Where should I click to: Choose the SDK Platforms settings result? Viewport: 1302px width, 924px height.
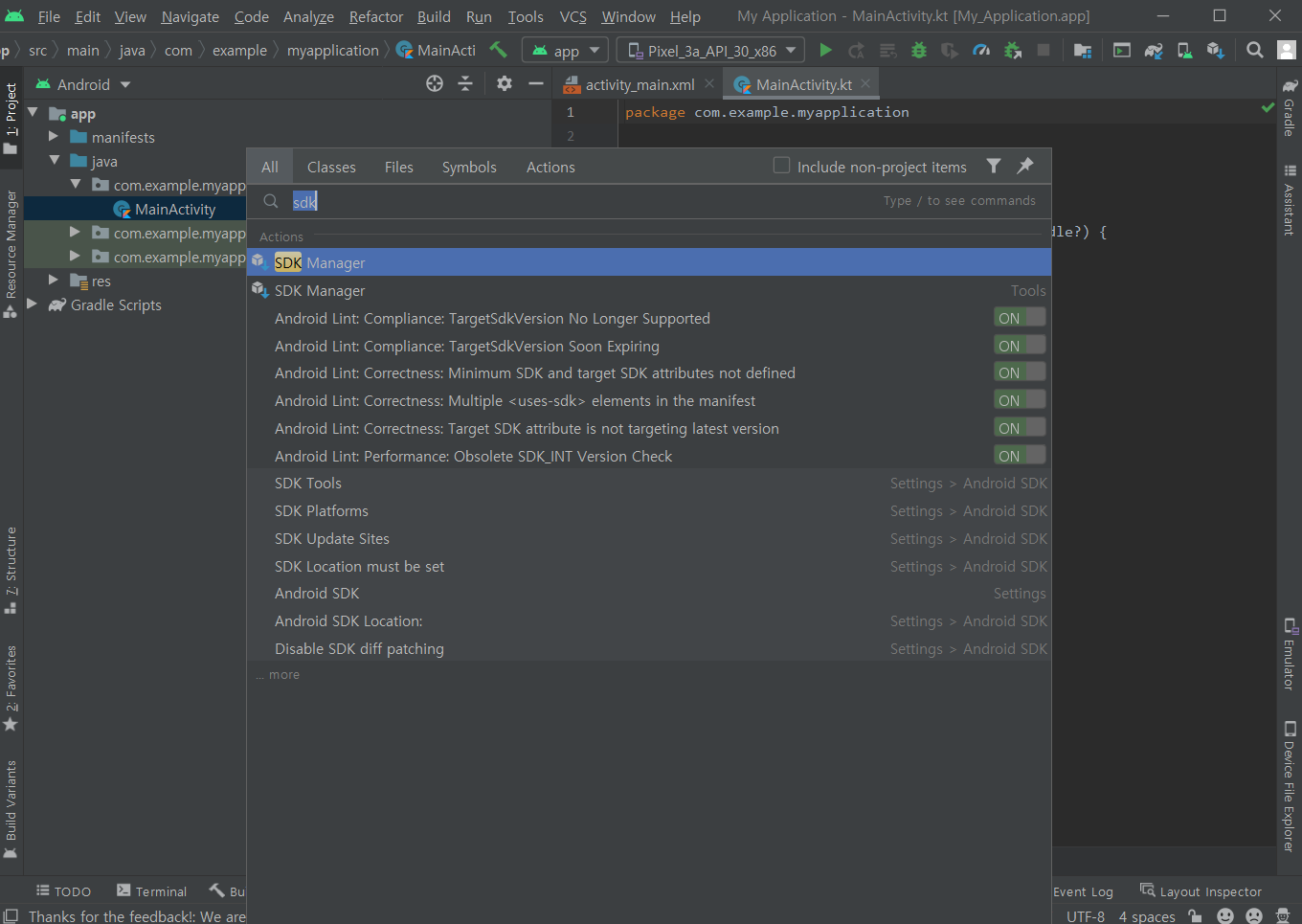pos(649,510)
